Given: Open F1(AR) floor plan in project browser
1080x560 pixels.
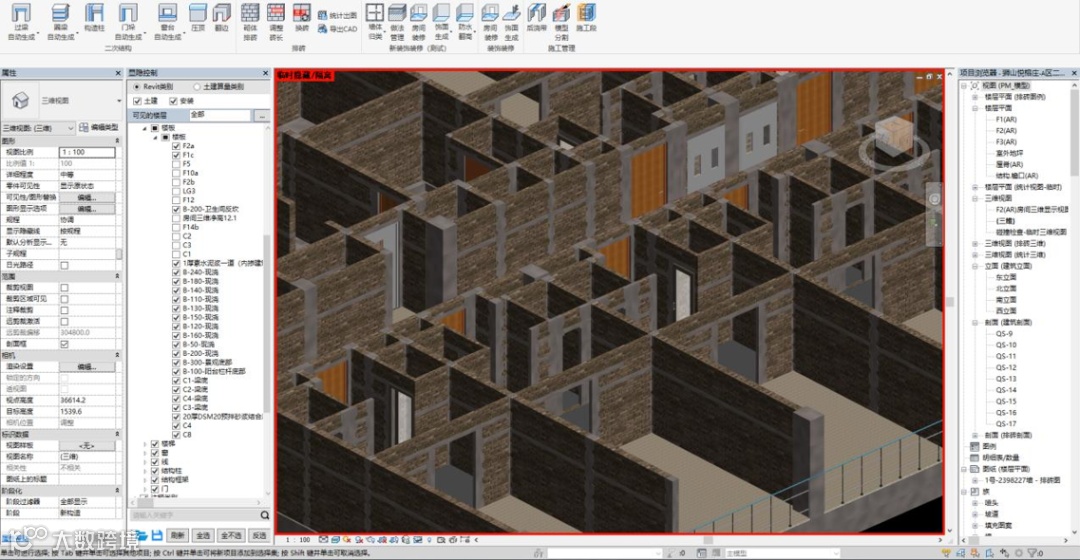Looking at the screenshot, I should pos(1006,119).
